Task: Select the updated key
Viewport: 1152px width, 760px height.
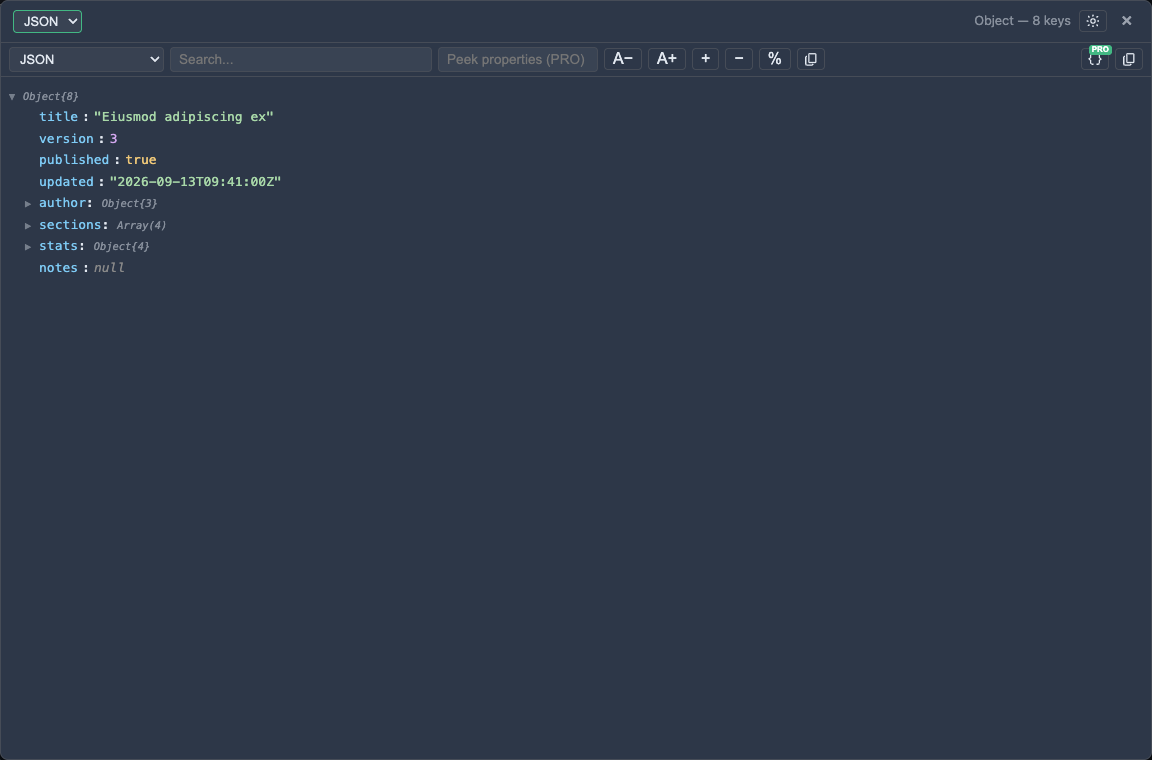Action: click(x=66, y=182)
